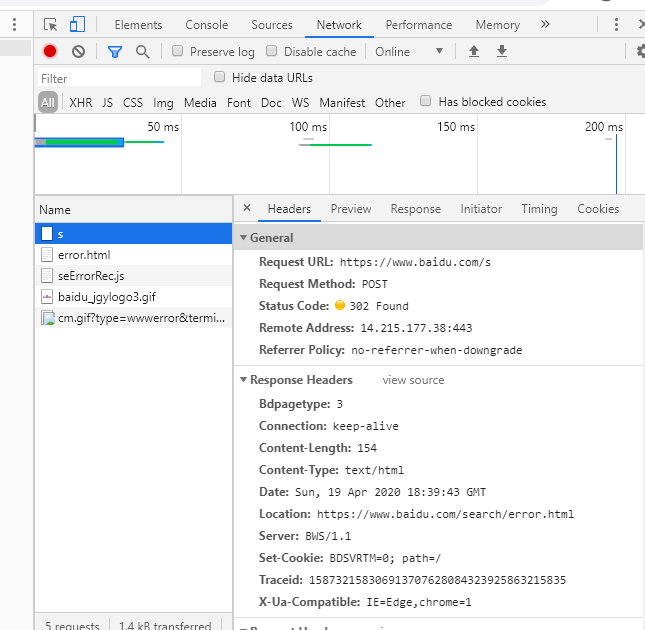Select the document icon for seErrorRec.js
Image resolution: width=645 pixels, height=630 pixels.
(47, 276)
